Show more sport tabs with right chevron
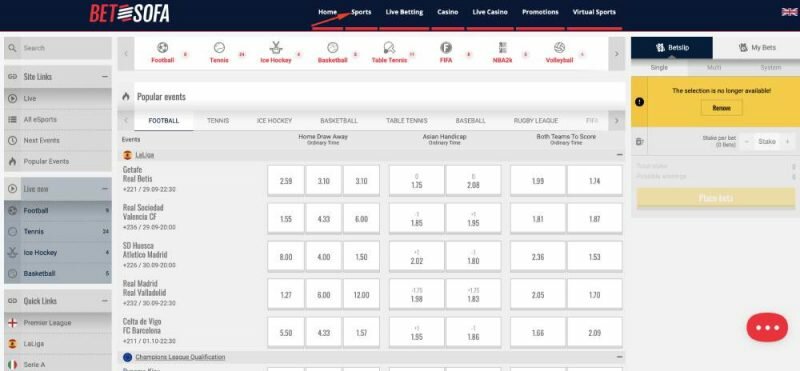Screen dimensions: 800x371 coord(617,121)
